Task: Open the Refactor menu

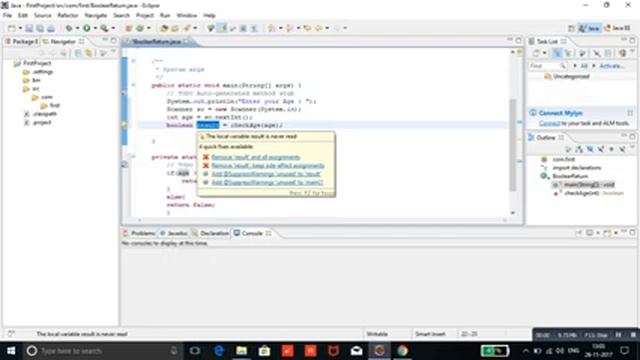Action: point(68,16)
